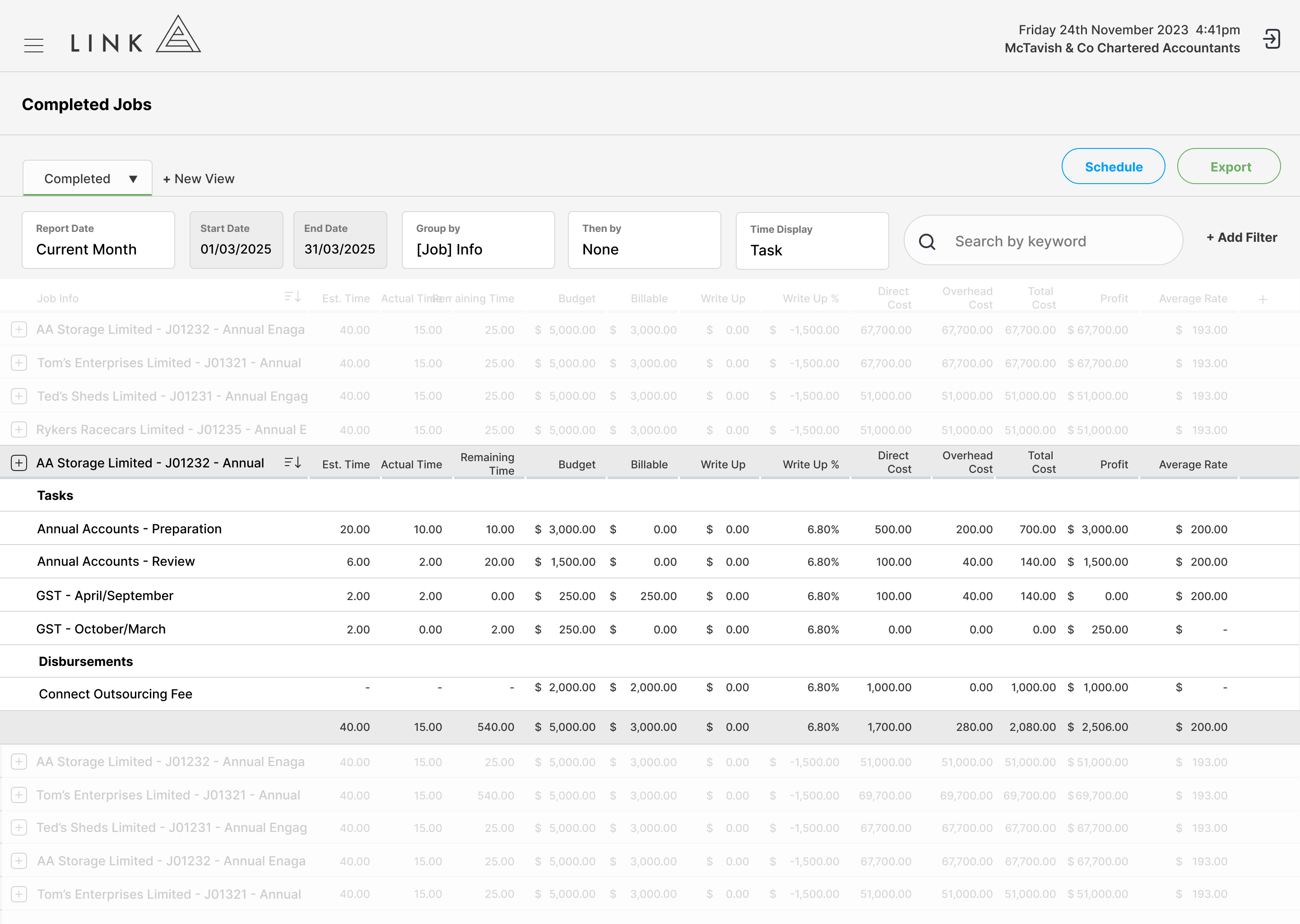Expand top Tom's Enterprises J01321 row

pyautogui.click(x=19, y=363)
